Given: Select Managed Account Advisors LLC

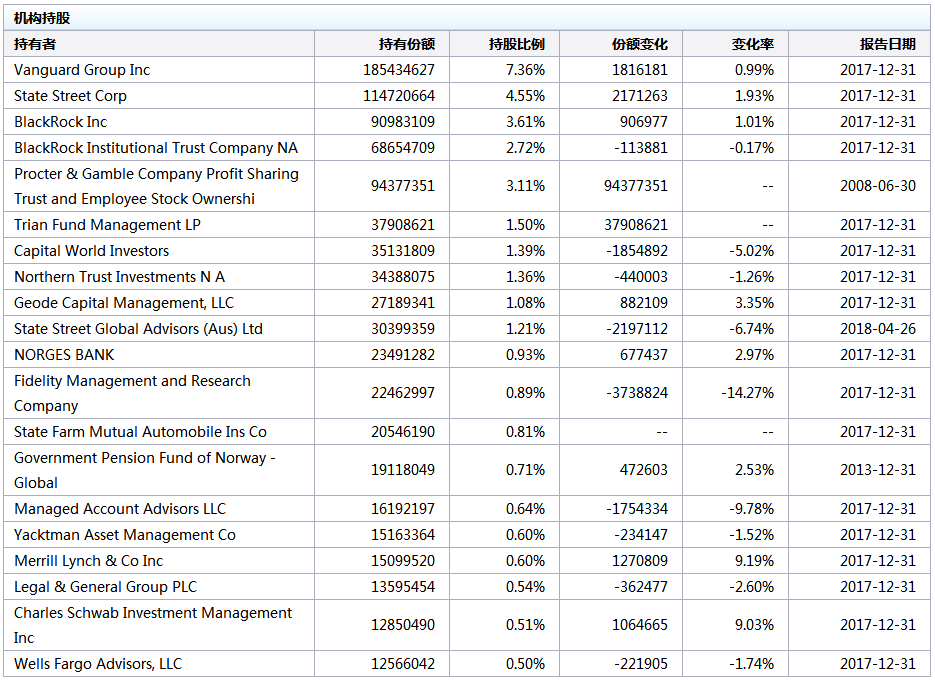Looking at the screenshot, I should click(x=120, y=509).
